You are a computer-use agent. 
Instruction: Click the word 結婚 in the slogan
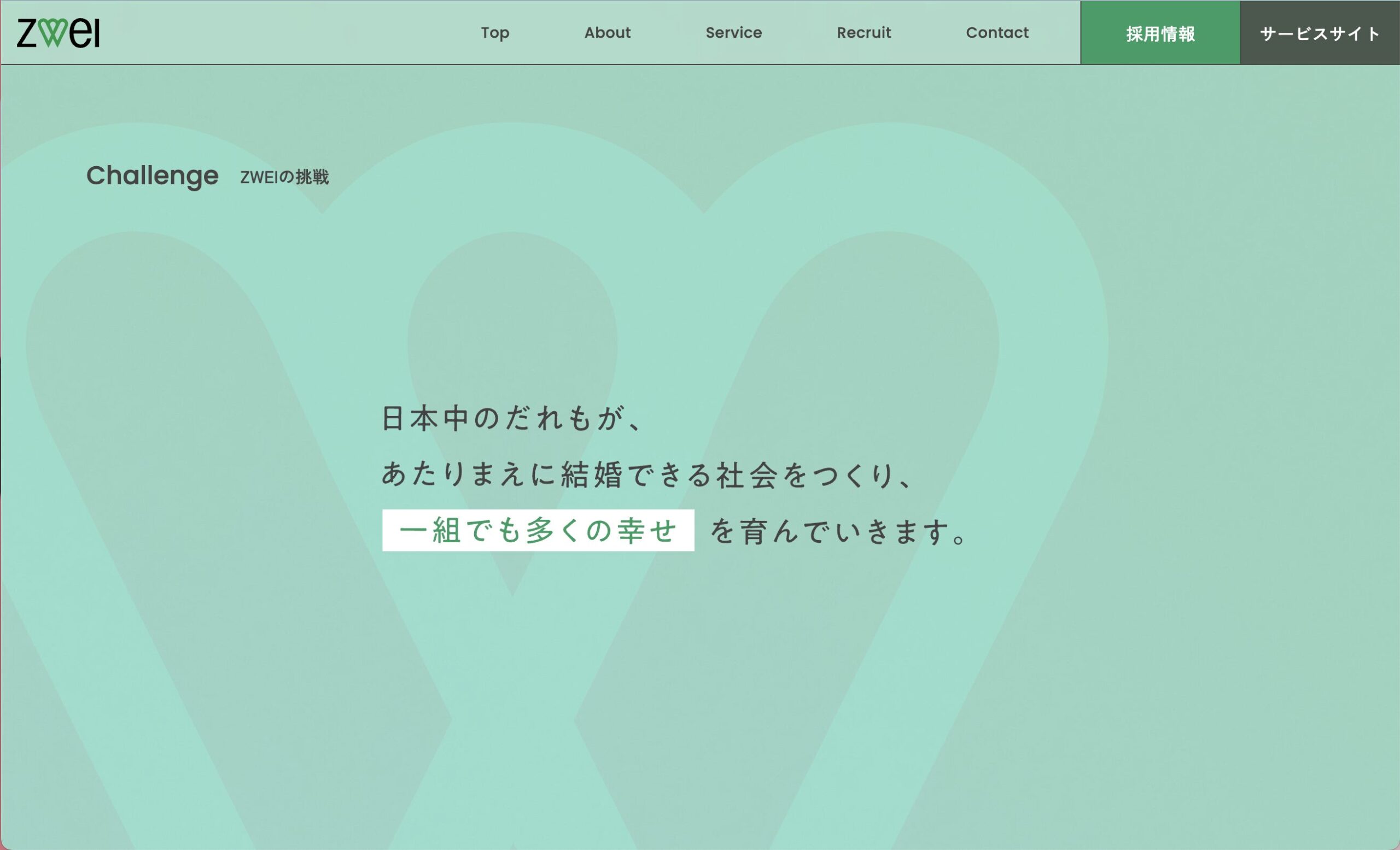click(x=592, y=474)
